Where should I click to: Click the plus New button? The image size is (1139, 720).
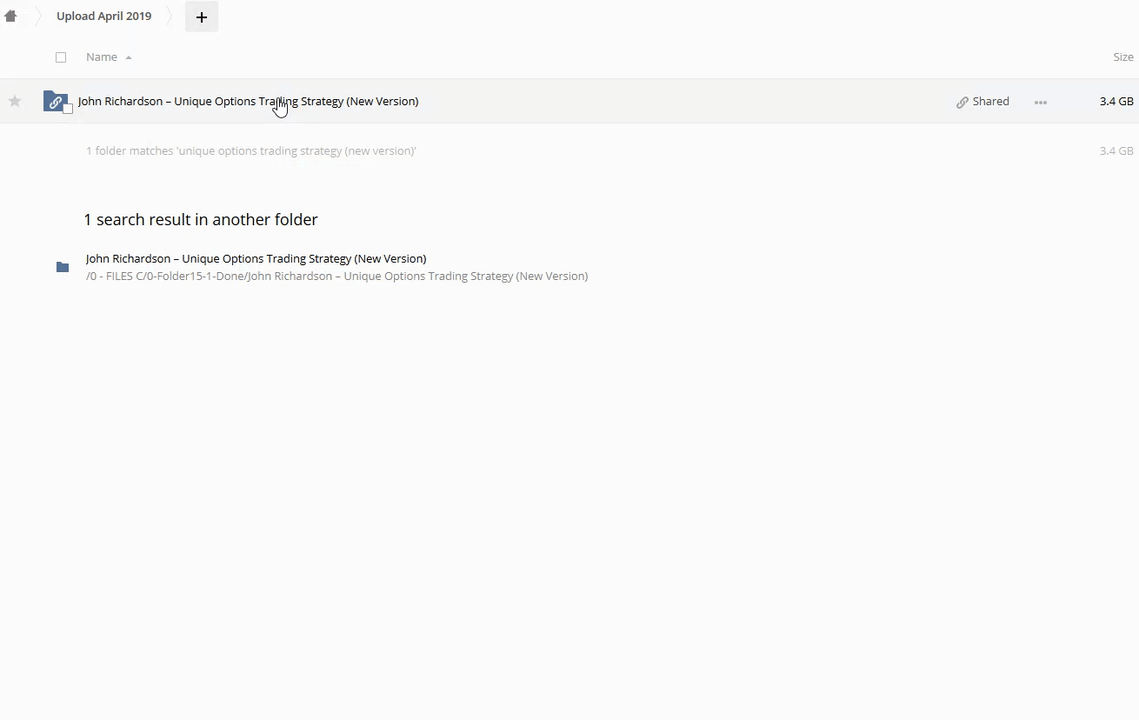point(201,17)
